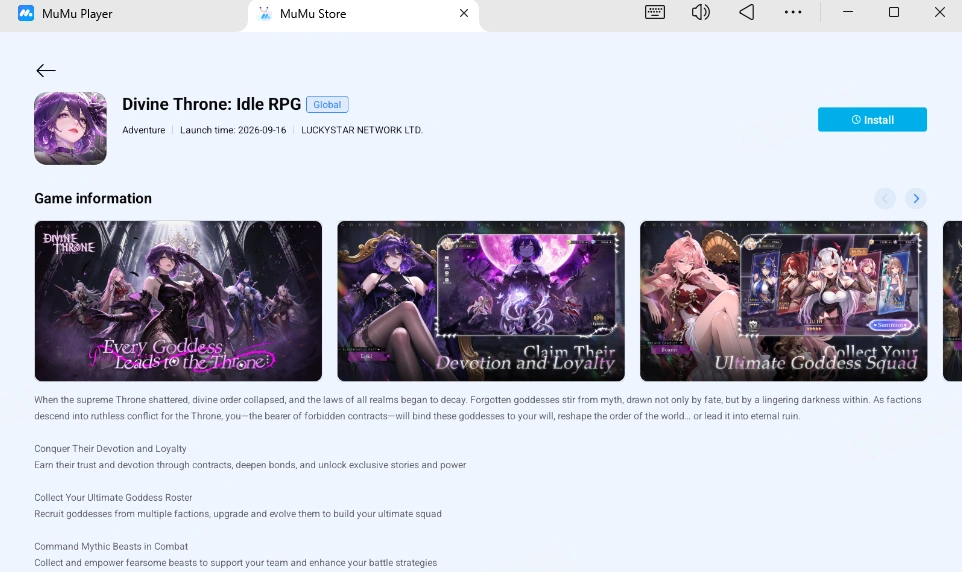Viewport: 962px width, 572px height.
Task: Click the Launch time 2026-09-16 text
Action: coord(233,130)
